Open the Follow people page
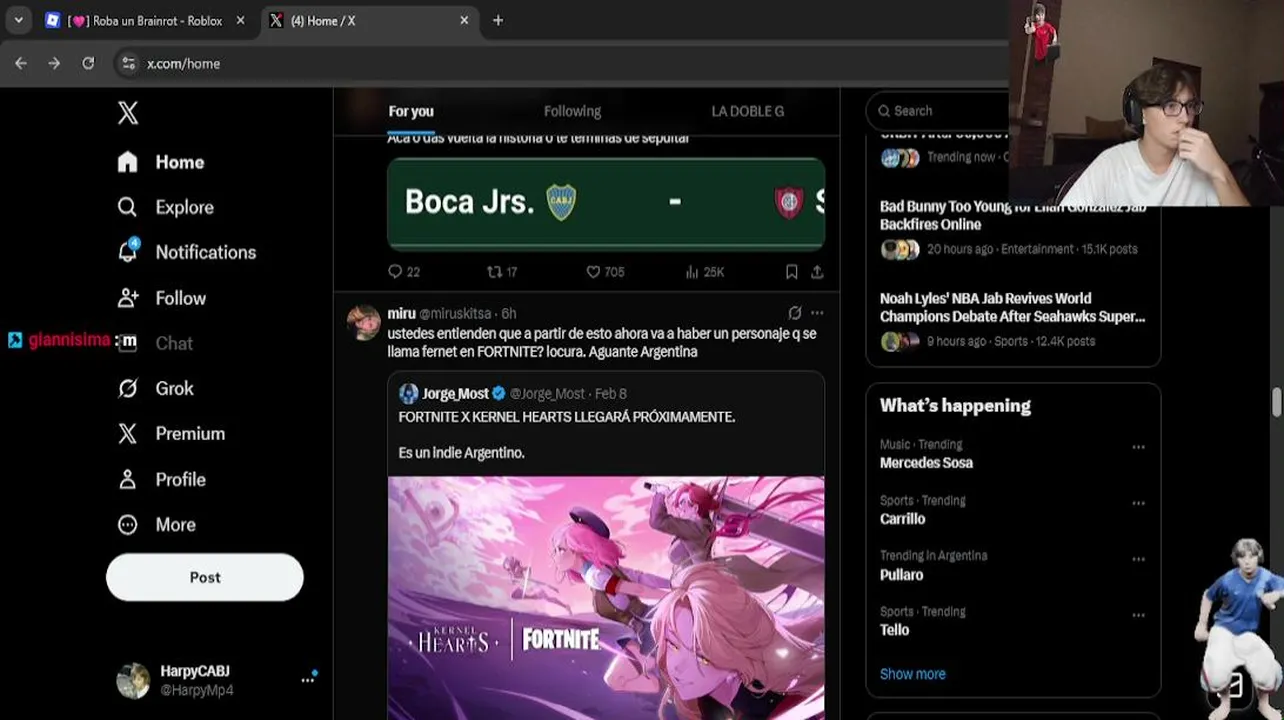The width and height of the screenshot is (1284, 720). coord(161,298)
